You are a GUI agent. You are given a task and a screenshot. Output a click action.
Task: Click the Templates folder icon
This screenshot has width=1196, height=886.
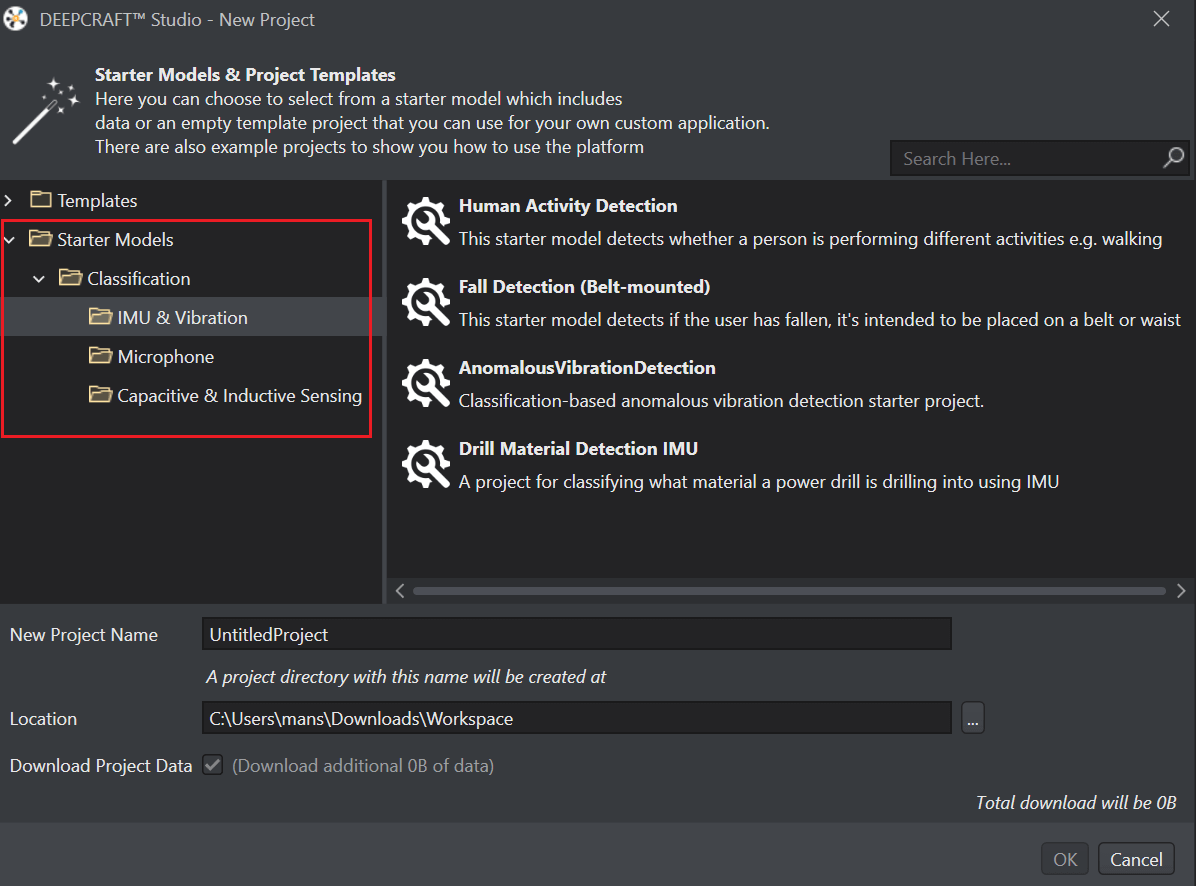coord(40,200)
